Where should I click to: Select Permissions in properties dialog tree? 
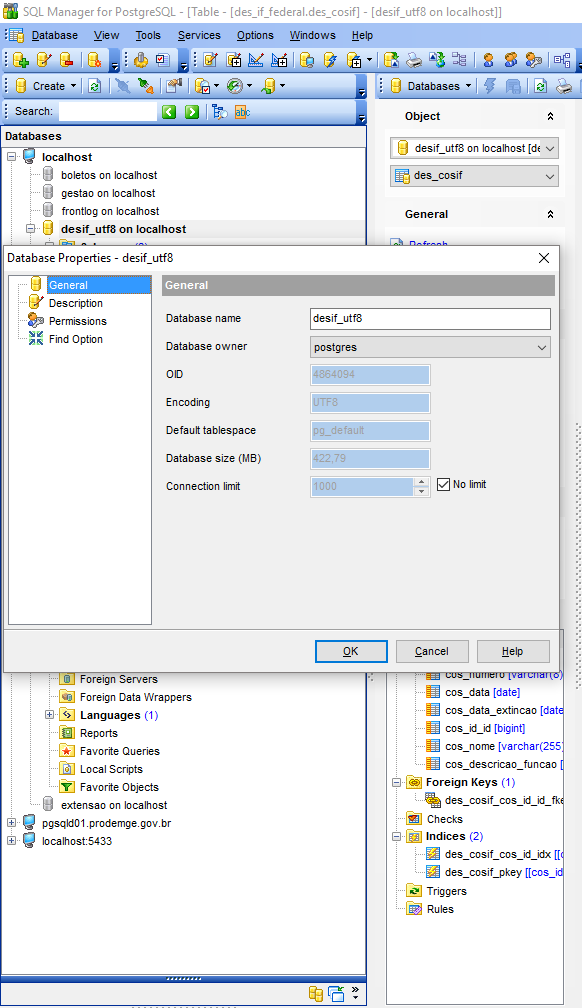(x=78, y=321)
